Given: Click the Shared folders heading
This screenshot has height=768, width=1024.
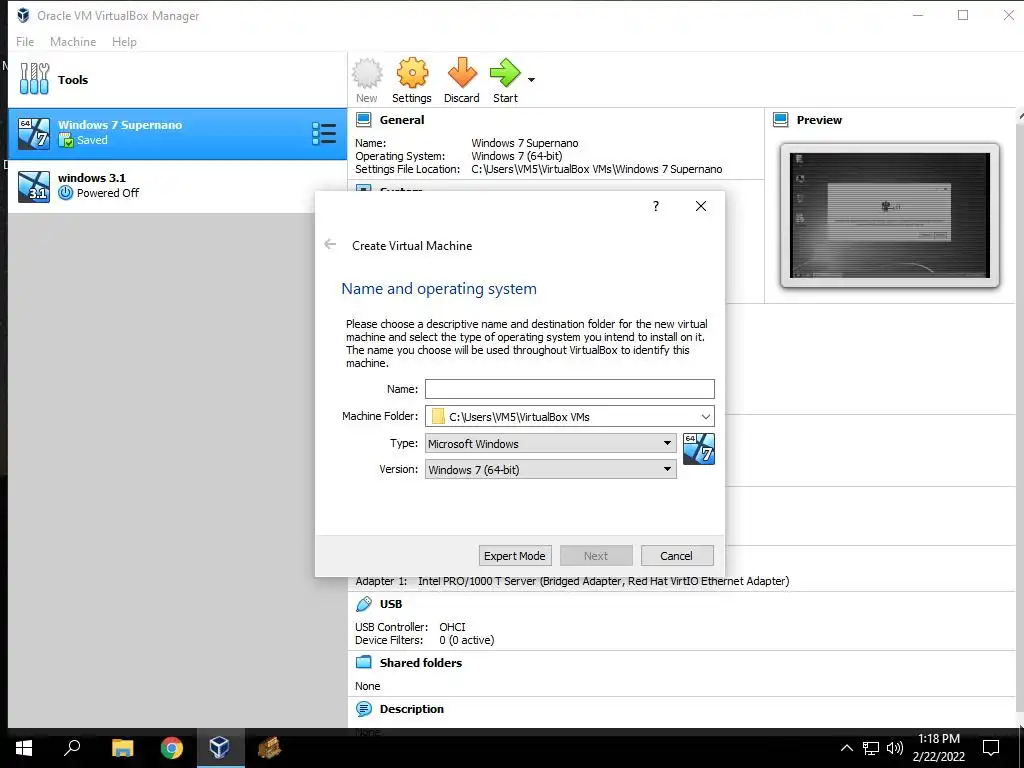Looking at the screenshot, I should click(421, 662).
